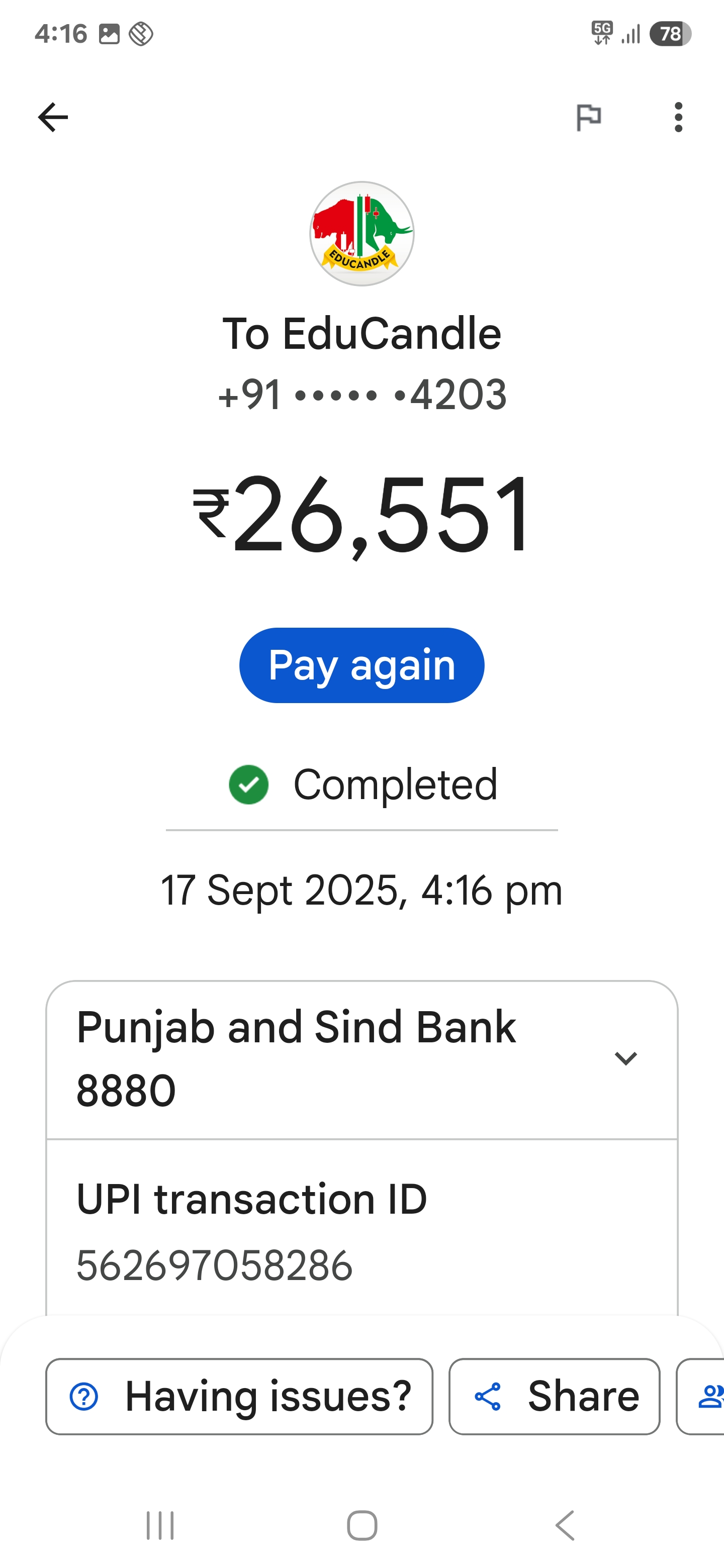Tap the Share button
The height and width of the screenshot is (1568, 724).
pyautogui.click(x=554, y=1396)
